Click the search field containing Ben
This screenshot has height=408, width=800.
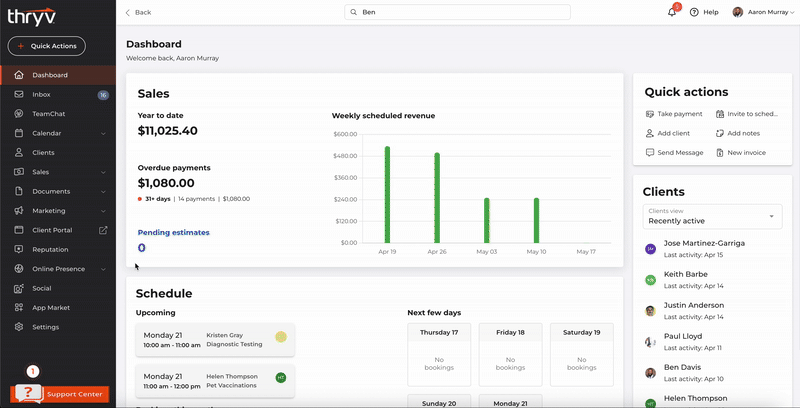pos(457,12)
